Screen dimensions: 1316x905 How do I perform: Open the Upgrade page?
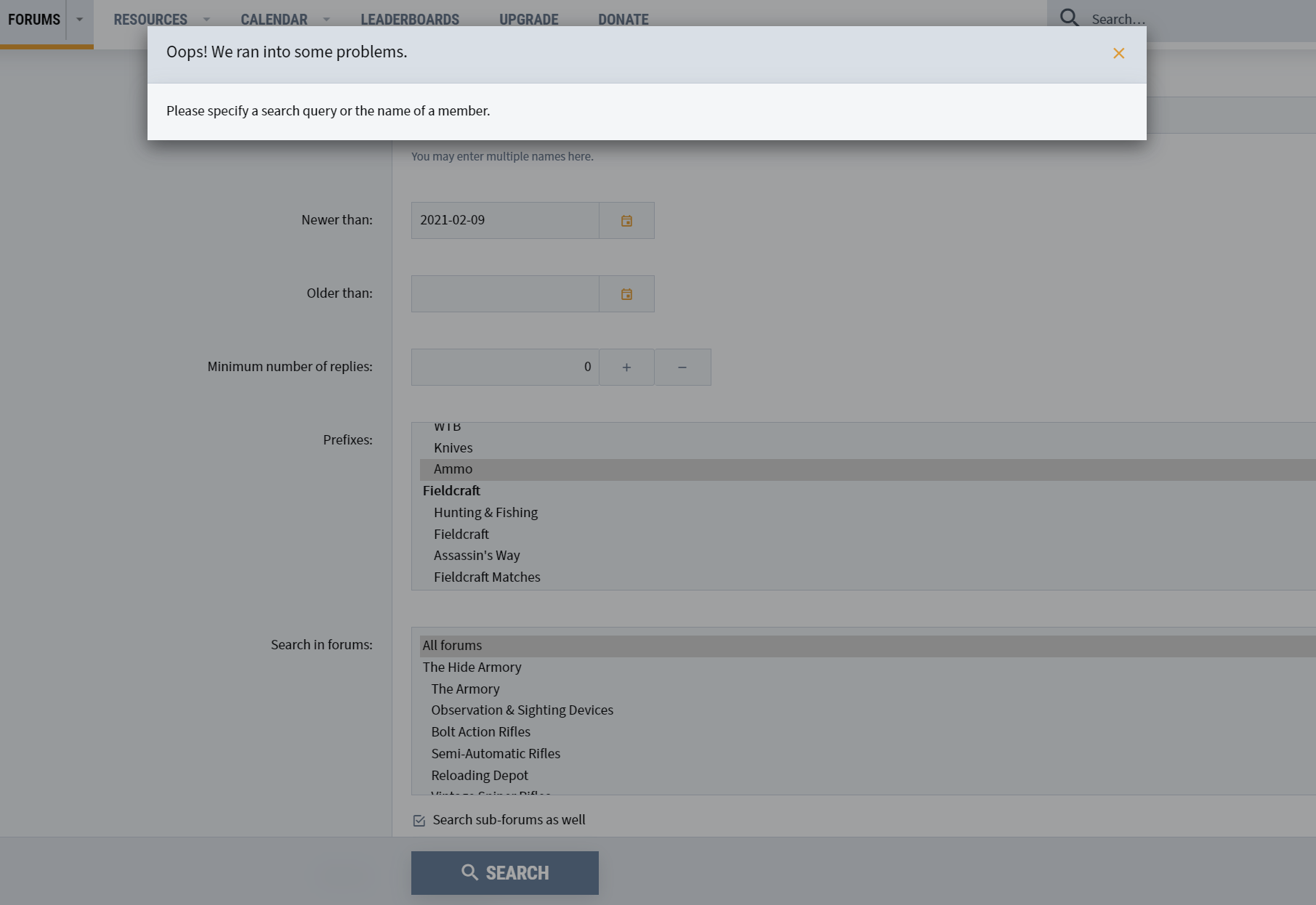coord(529,20)
